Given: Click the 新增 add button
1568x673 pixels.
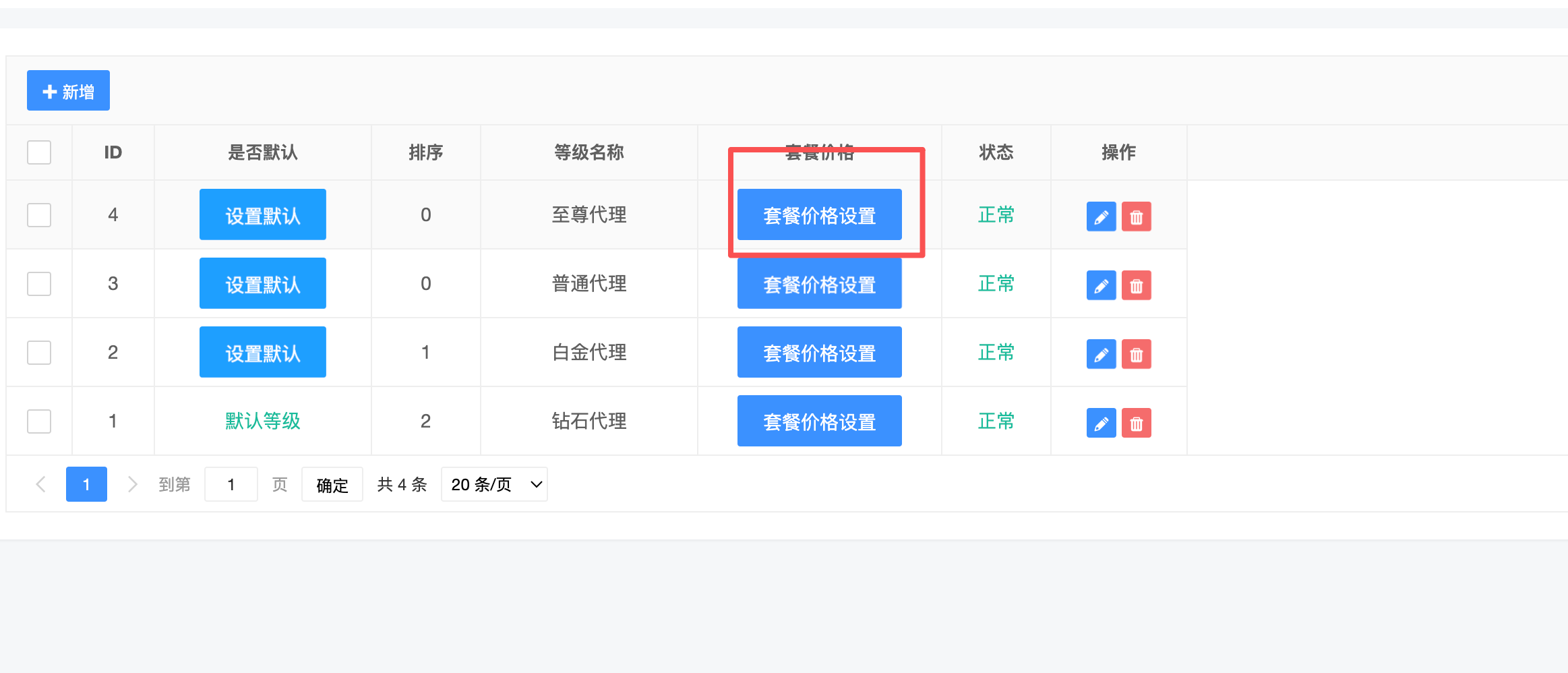Looking at the screenshot, I should coord(68,90).
